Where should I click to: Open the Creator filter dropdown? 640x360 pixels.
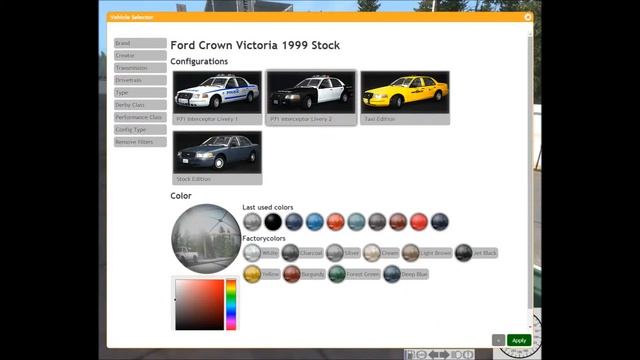tap(140, 55)
